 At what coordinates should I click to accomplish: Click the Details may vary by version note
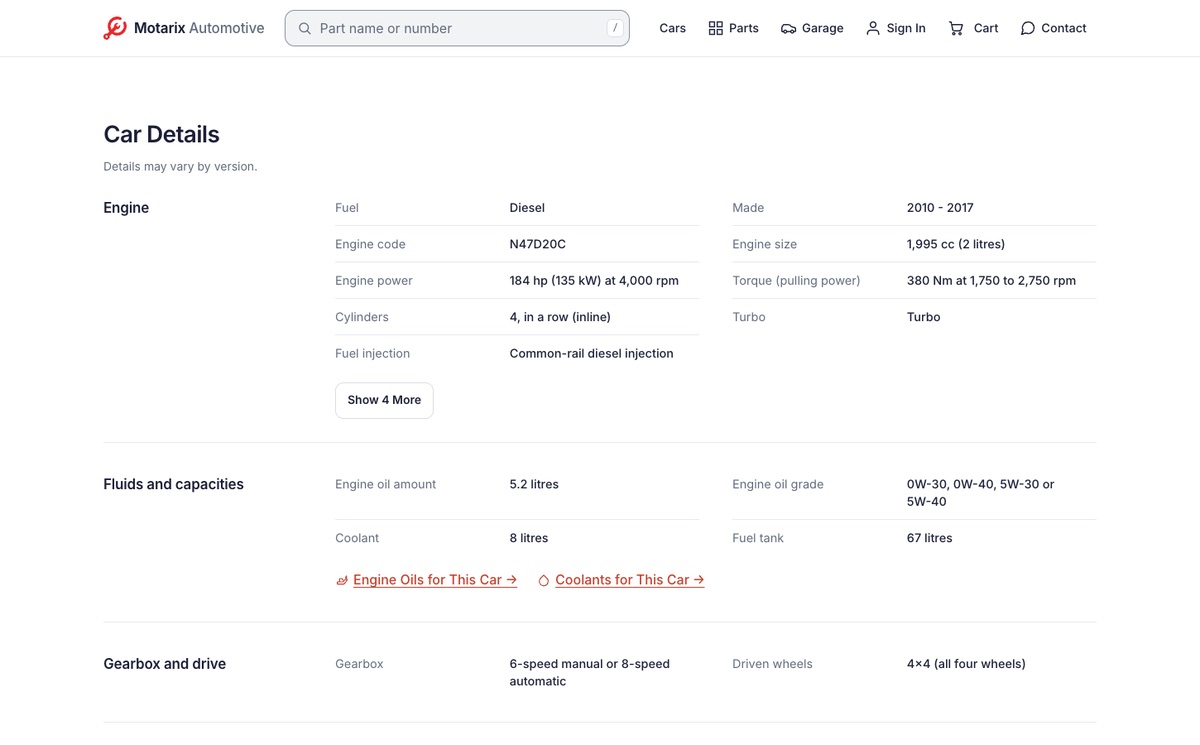coord(180,167)
